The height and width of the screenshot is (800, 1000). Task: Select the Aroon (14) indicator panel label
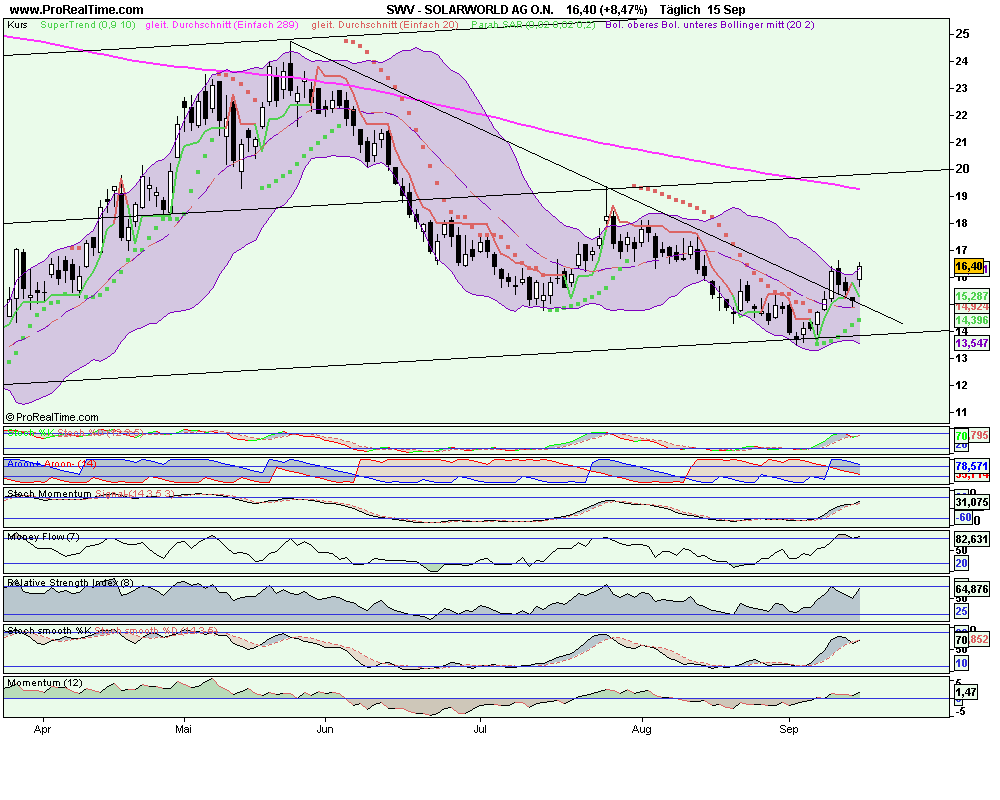pyautogui.click(x=52, y=464)
